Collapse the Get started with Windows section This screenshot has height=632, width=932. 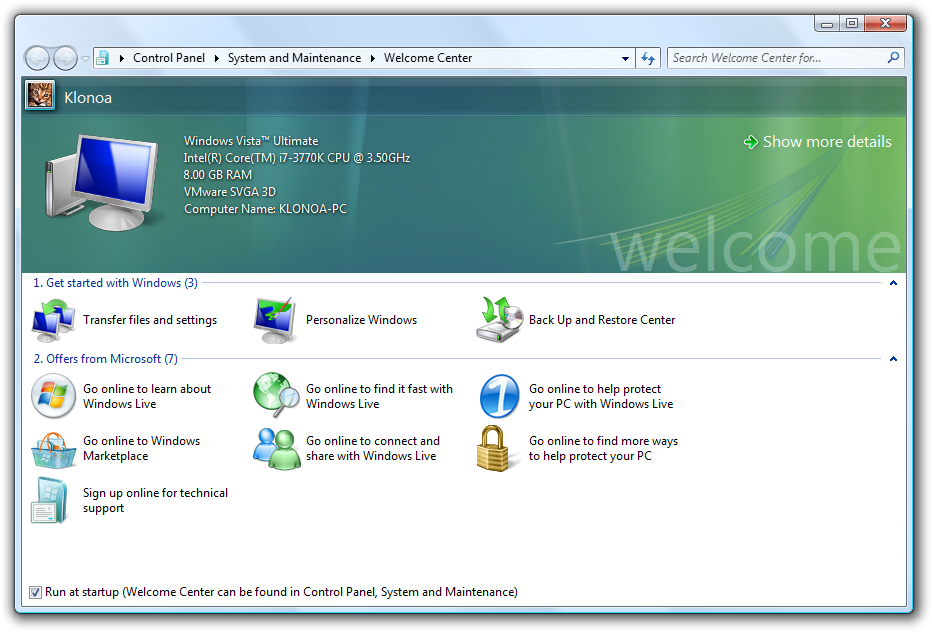(x=893, y=283)
